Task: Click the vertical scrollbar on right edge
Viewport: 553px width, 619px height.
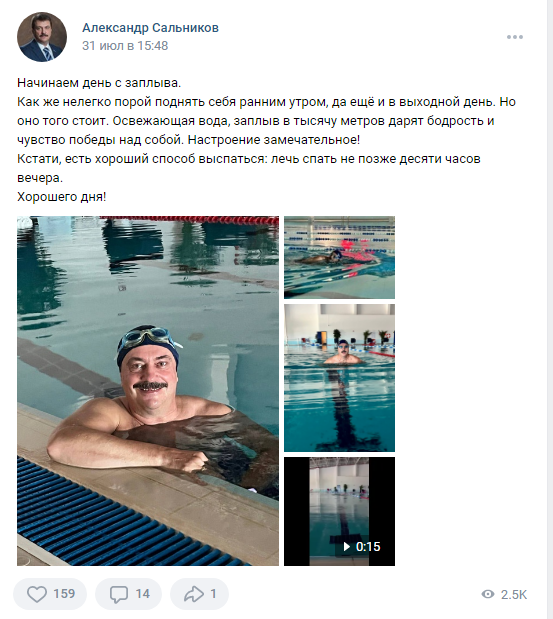Action: [x=550, y=310]
